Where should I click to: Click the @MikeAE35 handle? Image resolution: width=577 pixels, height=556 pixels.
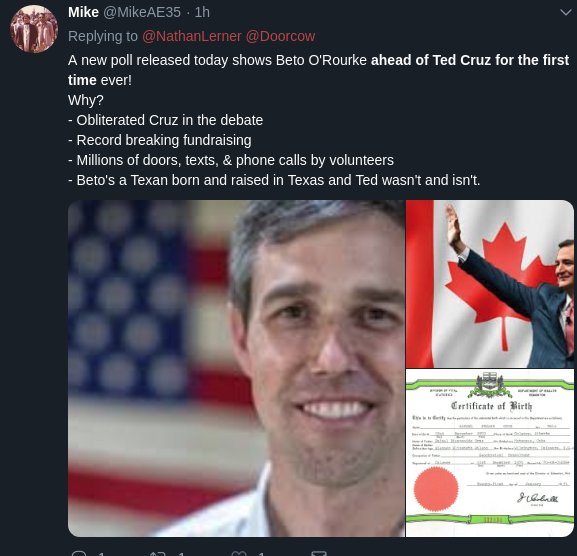pyautogui.click(x=142, y=13)
